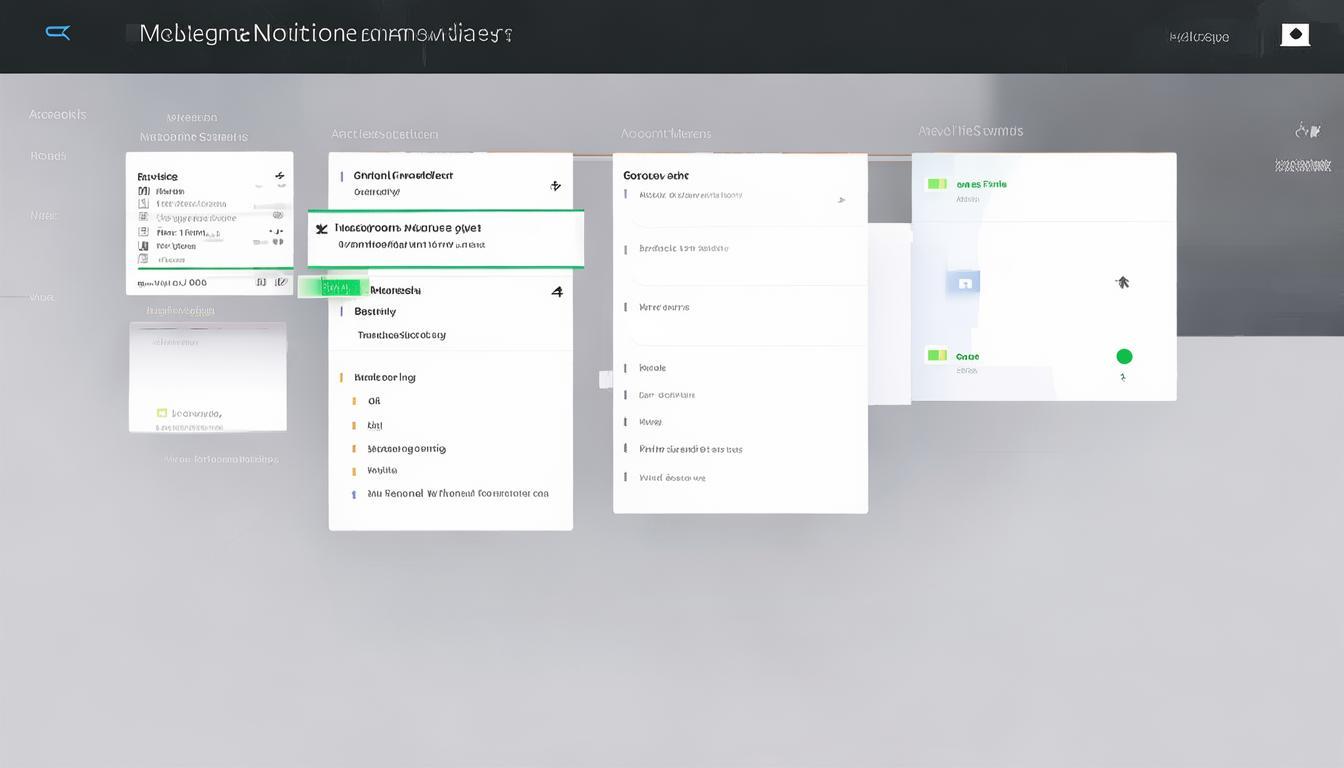Click the blue folder icon in the rightmost card
This screenshot has width=1344, height=768.
pos(964,283)
